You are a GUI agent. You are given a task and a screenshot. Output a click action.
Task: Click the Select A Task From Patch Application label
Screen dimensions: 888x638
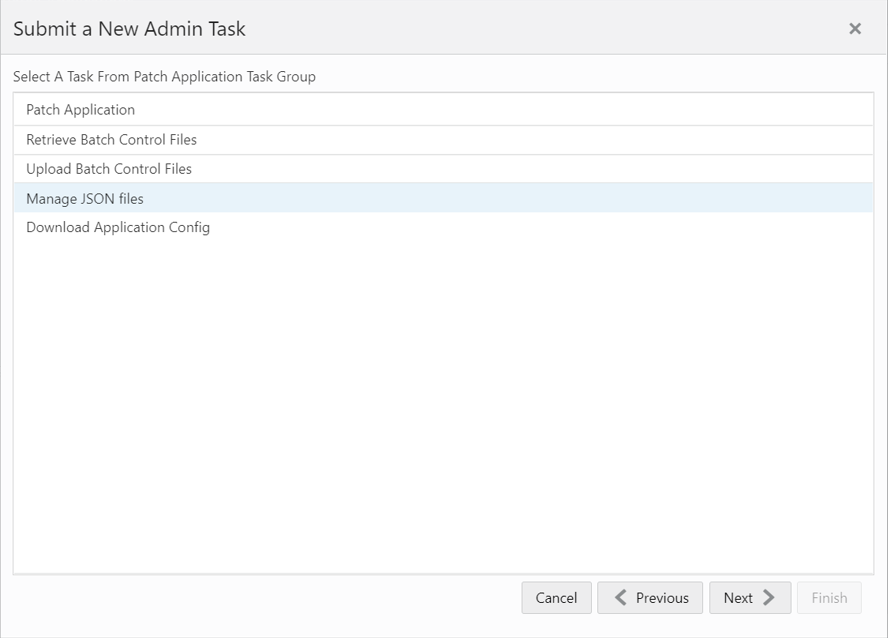[164, 76]
